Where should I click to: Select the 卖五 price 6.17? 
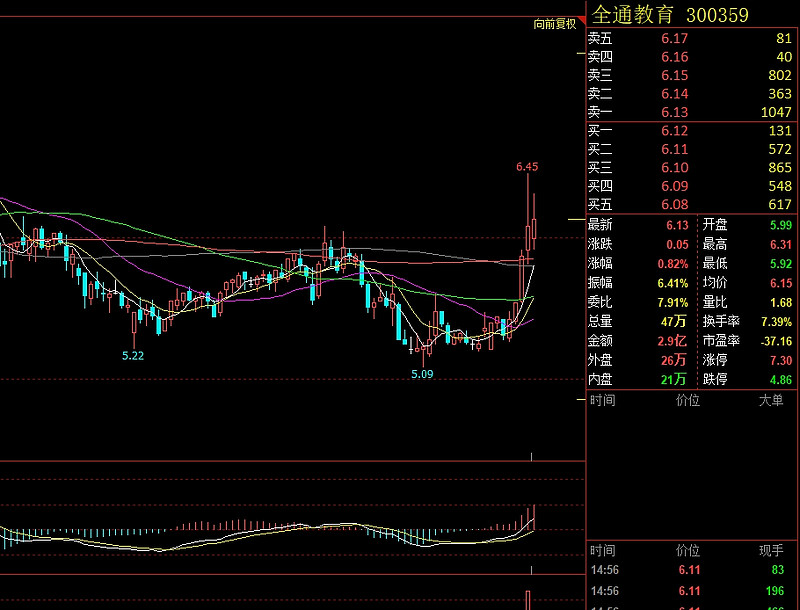674,38
